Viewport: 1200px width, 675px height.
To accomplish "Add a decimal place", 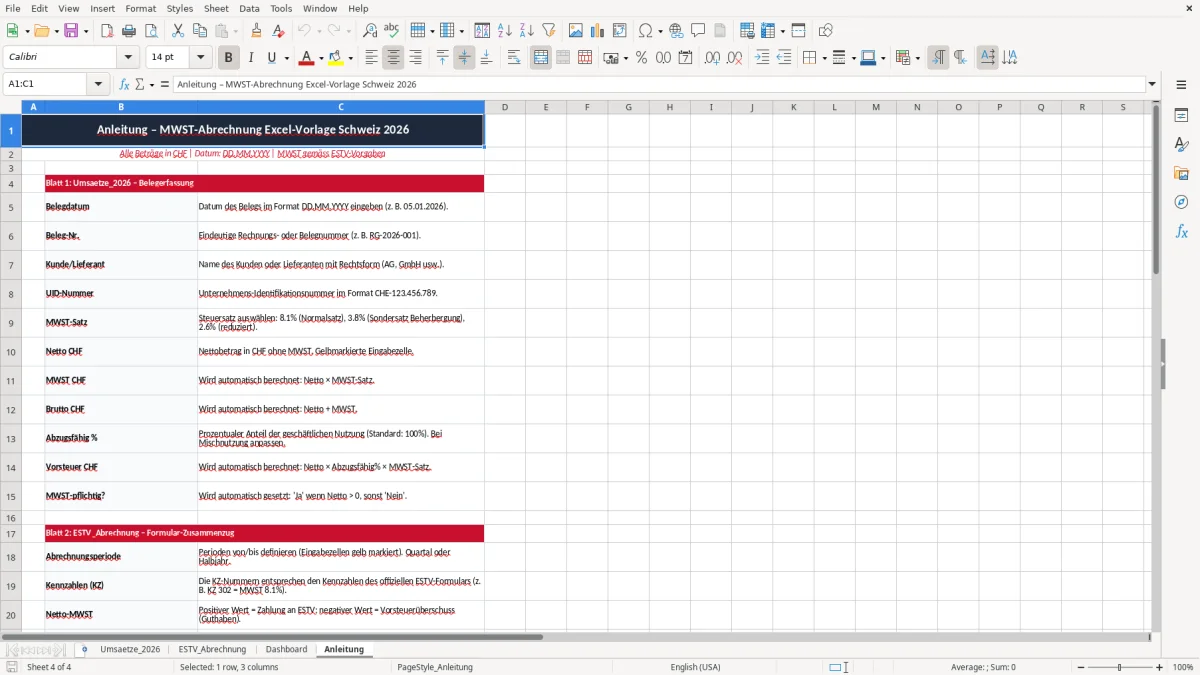I will (712, 58).
